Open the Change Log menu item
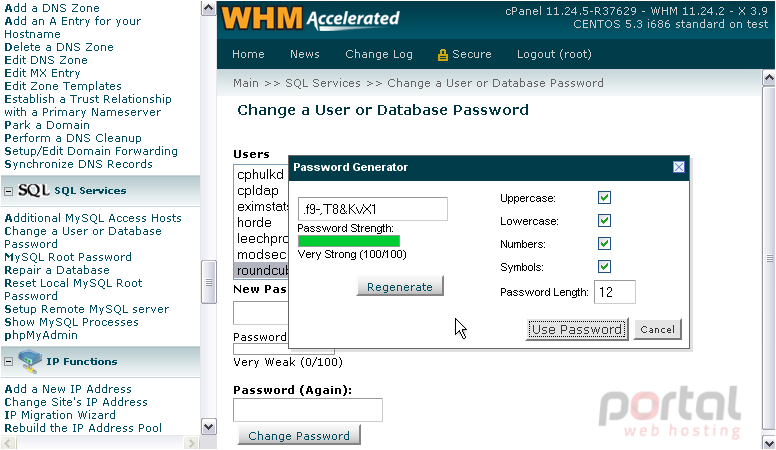Screen dimensions: 776x450 point(379,54)
